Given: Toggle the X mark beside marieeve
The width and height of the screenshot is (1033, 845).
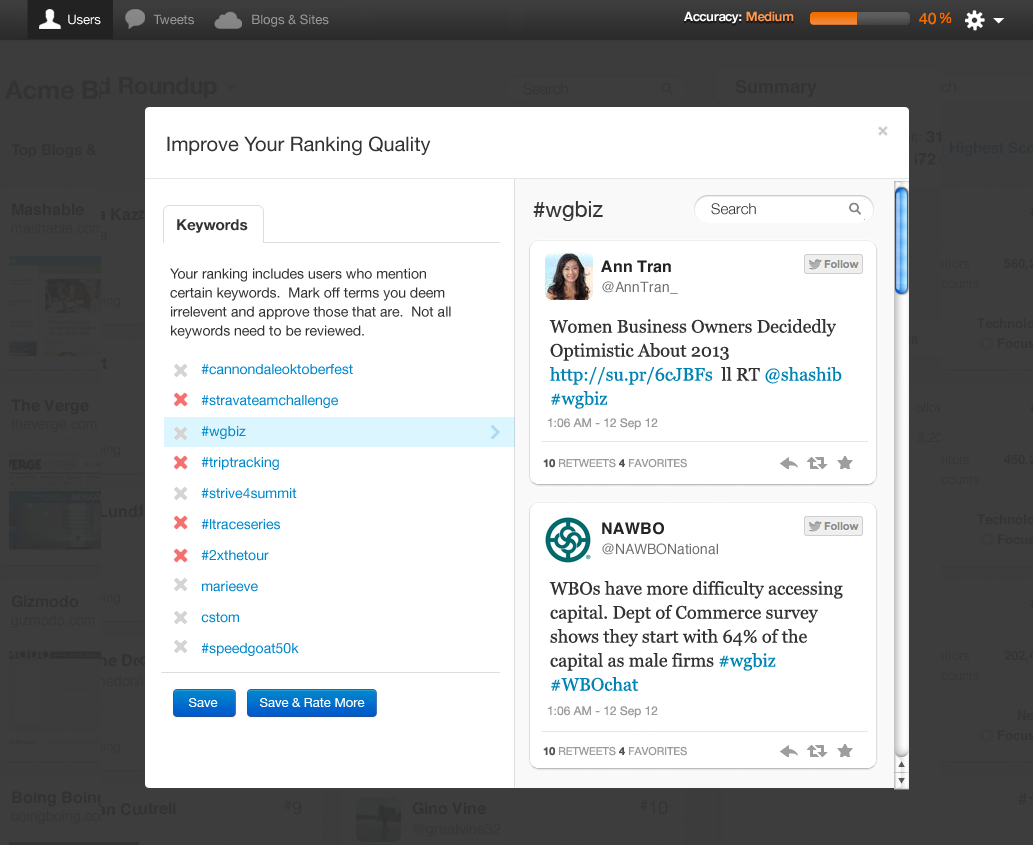Looking at the screenshot, I should [181, 586].
